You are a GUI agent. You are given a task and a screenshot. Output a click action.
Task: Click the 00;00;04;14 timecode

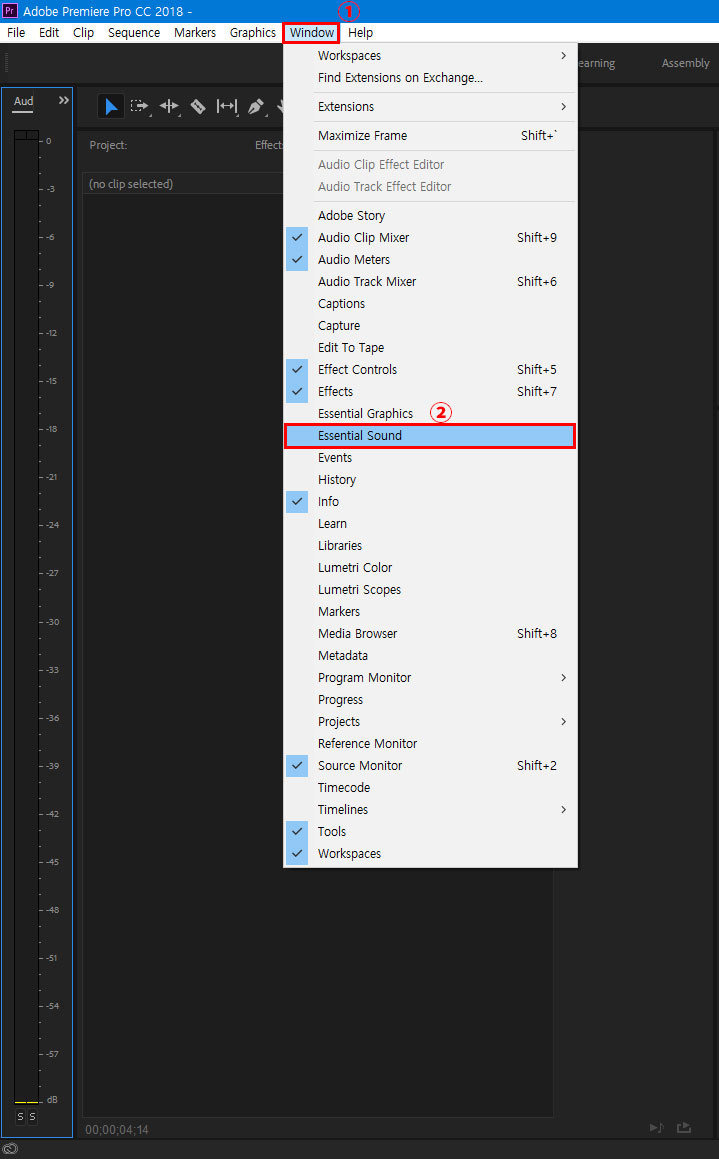[x=117, y=1129]
